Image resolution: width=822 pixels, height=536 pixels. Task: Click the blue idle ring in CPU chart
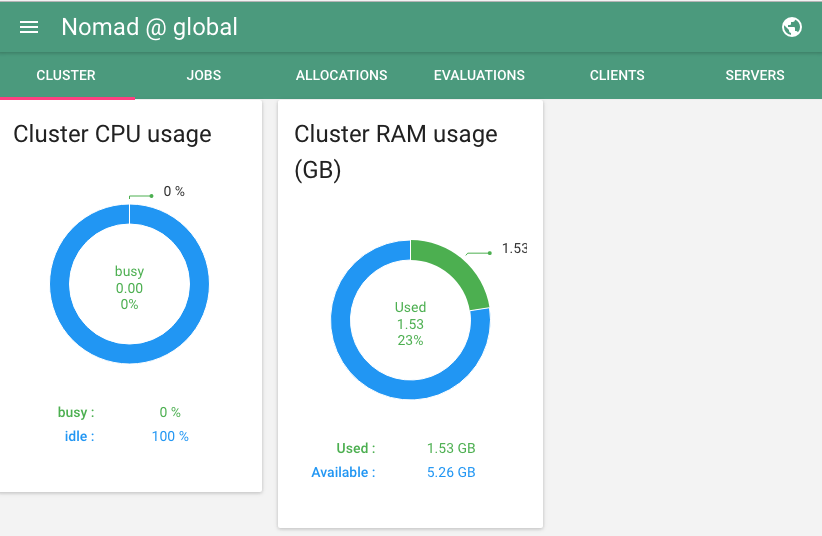60,285
